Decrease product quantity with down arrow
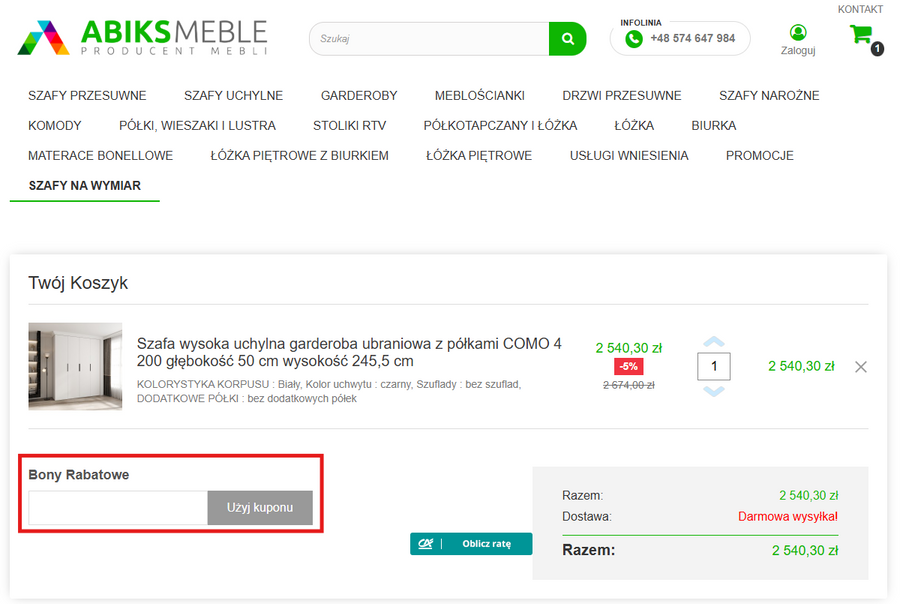 pyautogui.click(x=714, y=391)
